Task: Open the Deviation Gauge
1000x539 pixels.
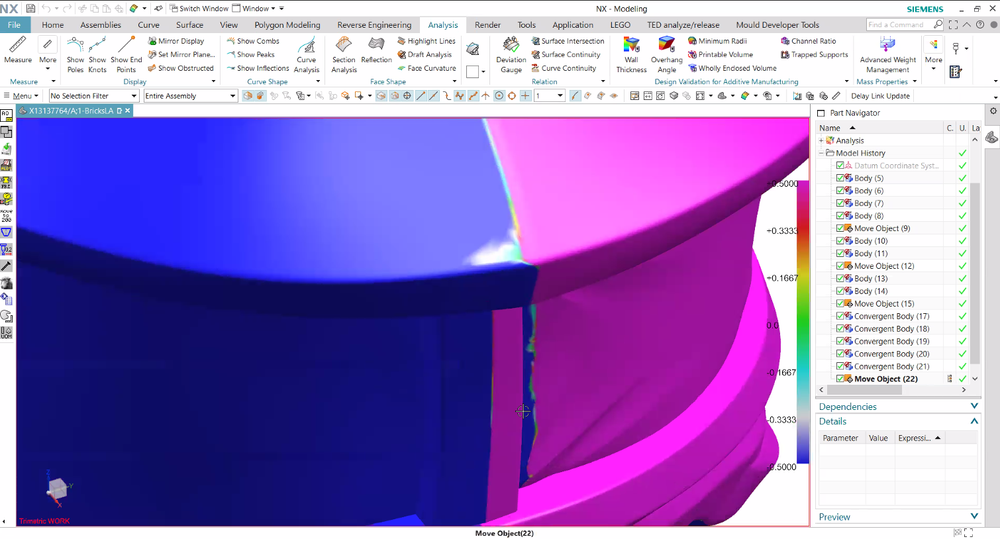Action: click(x=511, y=54)
